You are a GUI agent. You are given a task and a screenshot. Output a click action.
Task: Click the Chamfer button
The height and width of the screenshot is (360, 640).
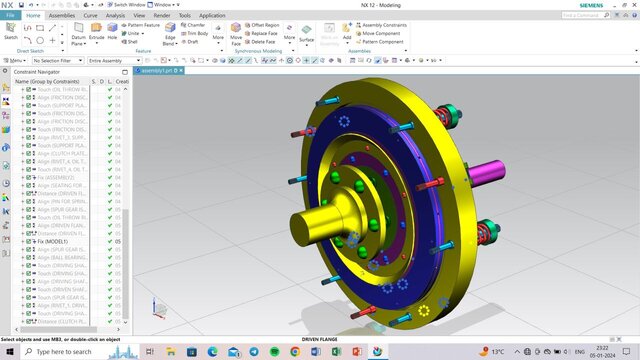pyautogui.click(x=193, y=25)
